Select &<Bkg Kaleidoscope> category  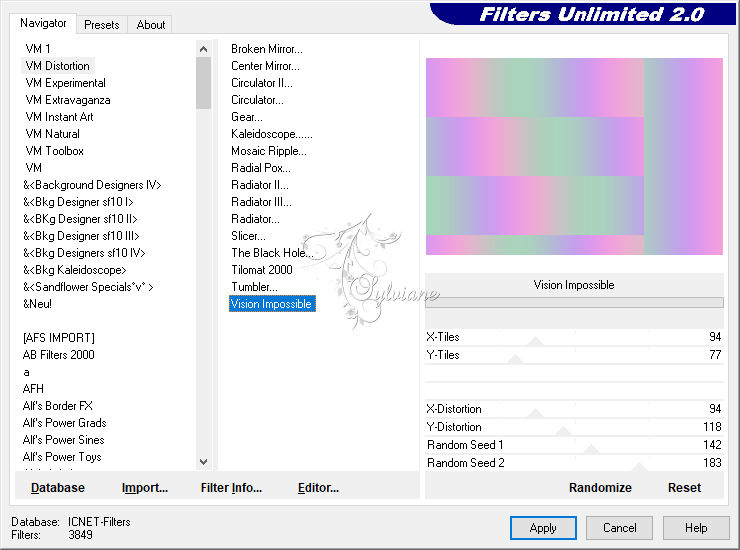tap(75, 270)
